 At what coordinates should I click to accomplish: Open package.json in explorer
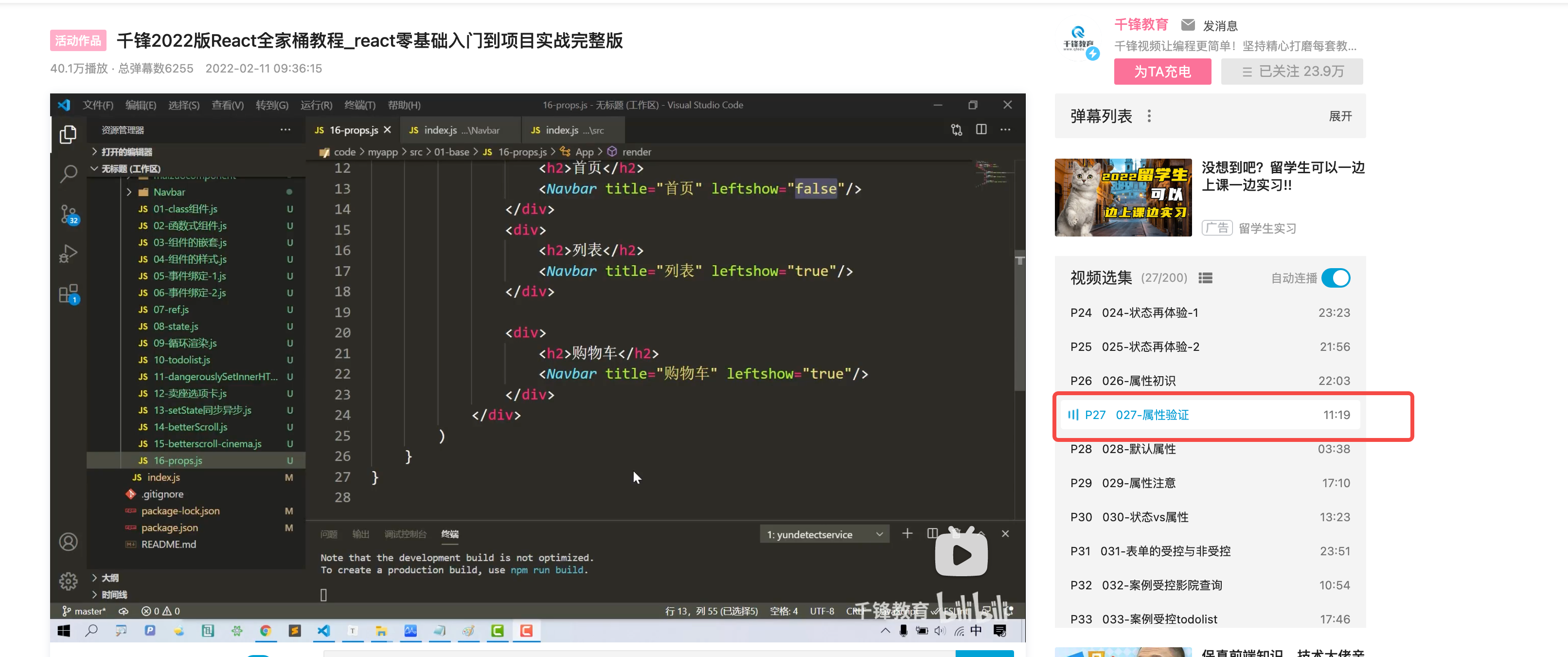coord(169,528)
